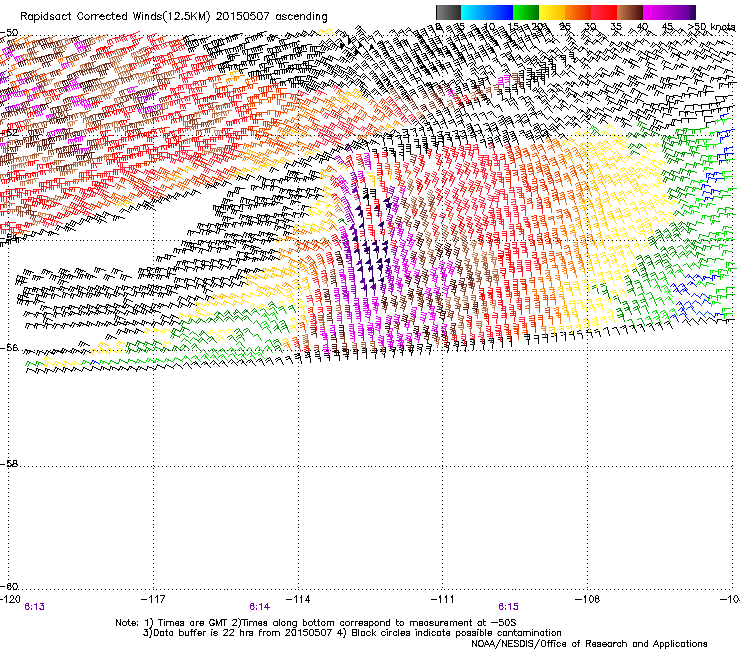Screen dimensions: 740x650
Task: Click the longitude label -114
Action: 298,599
